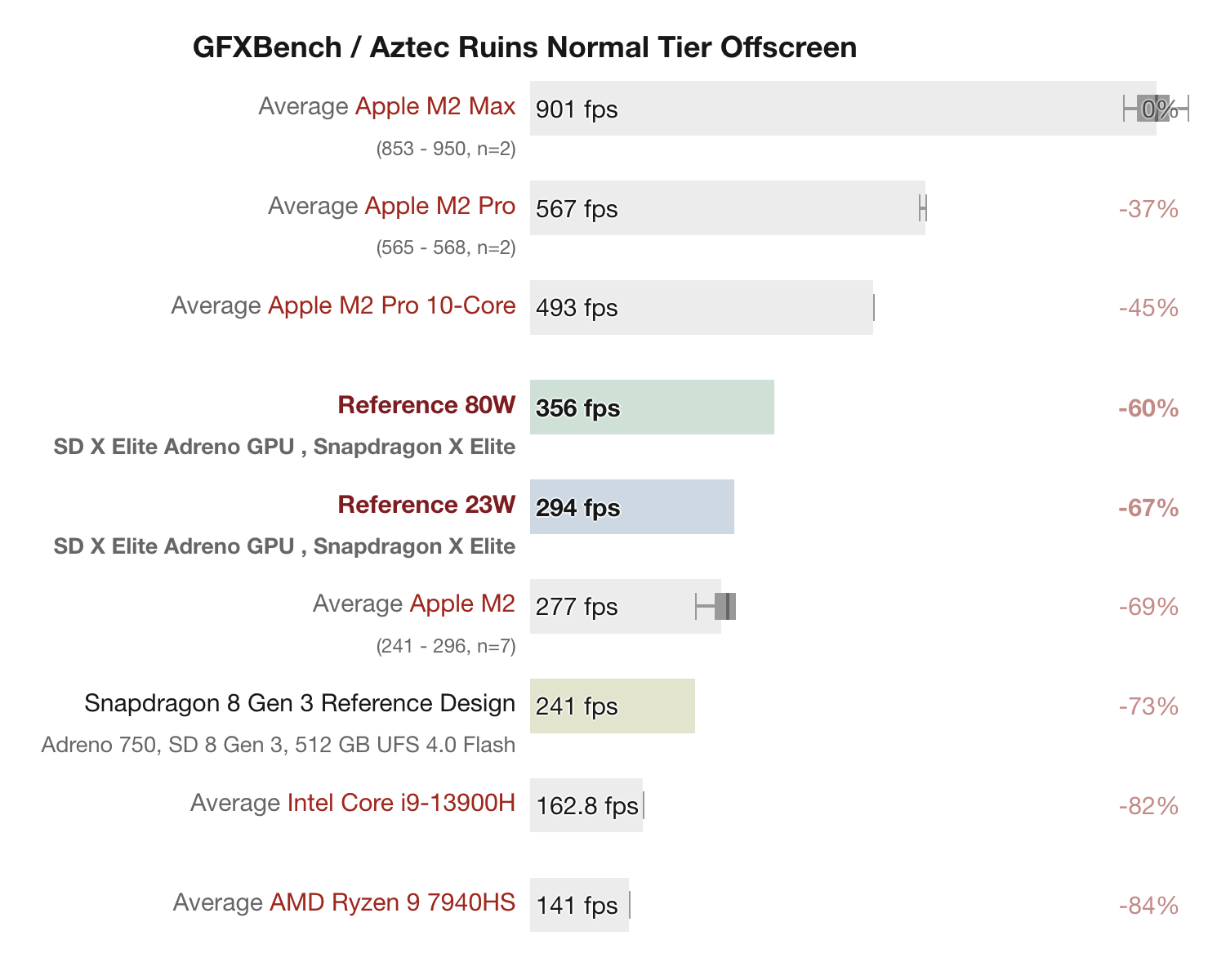Image resolution: width=1217 pixels, height=980 pixels.
Task: Click the 493 fps bar
Action: point(702,307)
